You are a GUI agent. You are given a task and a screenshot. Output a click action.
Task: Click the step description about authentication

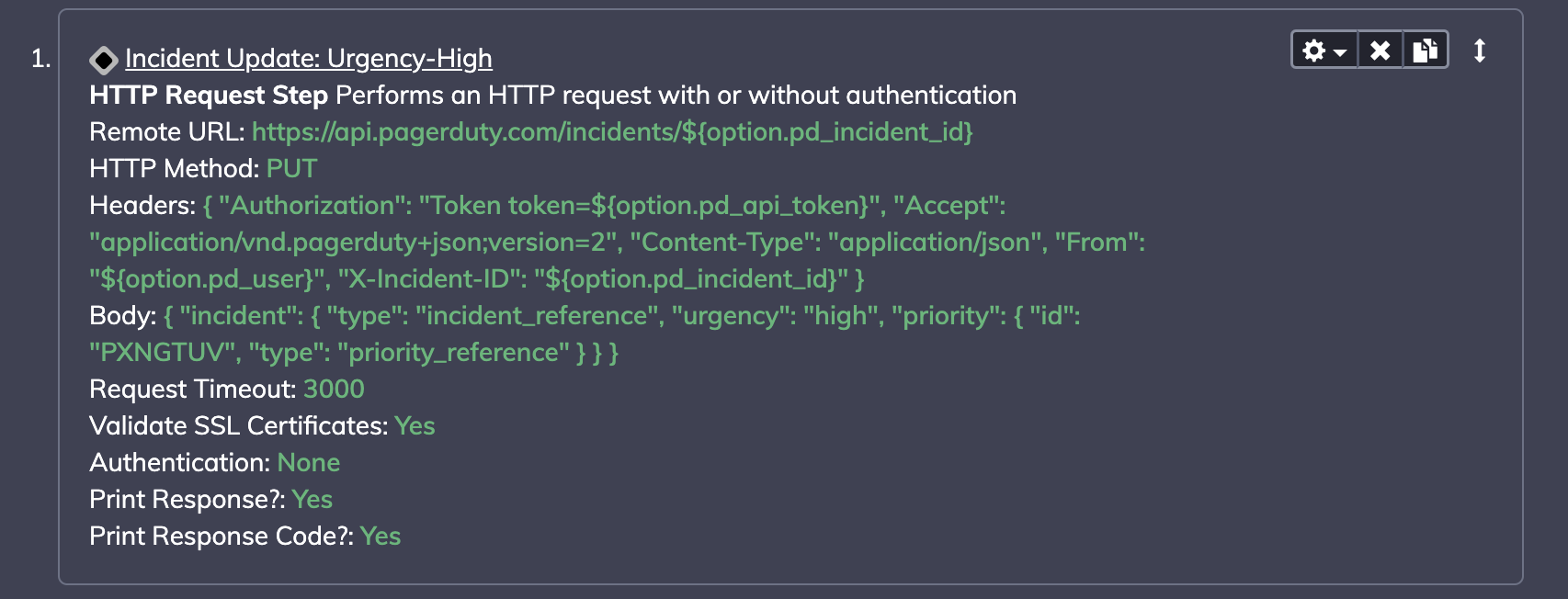[676, 96]
